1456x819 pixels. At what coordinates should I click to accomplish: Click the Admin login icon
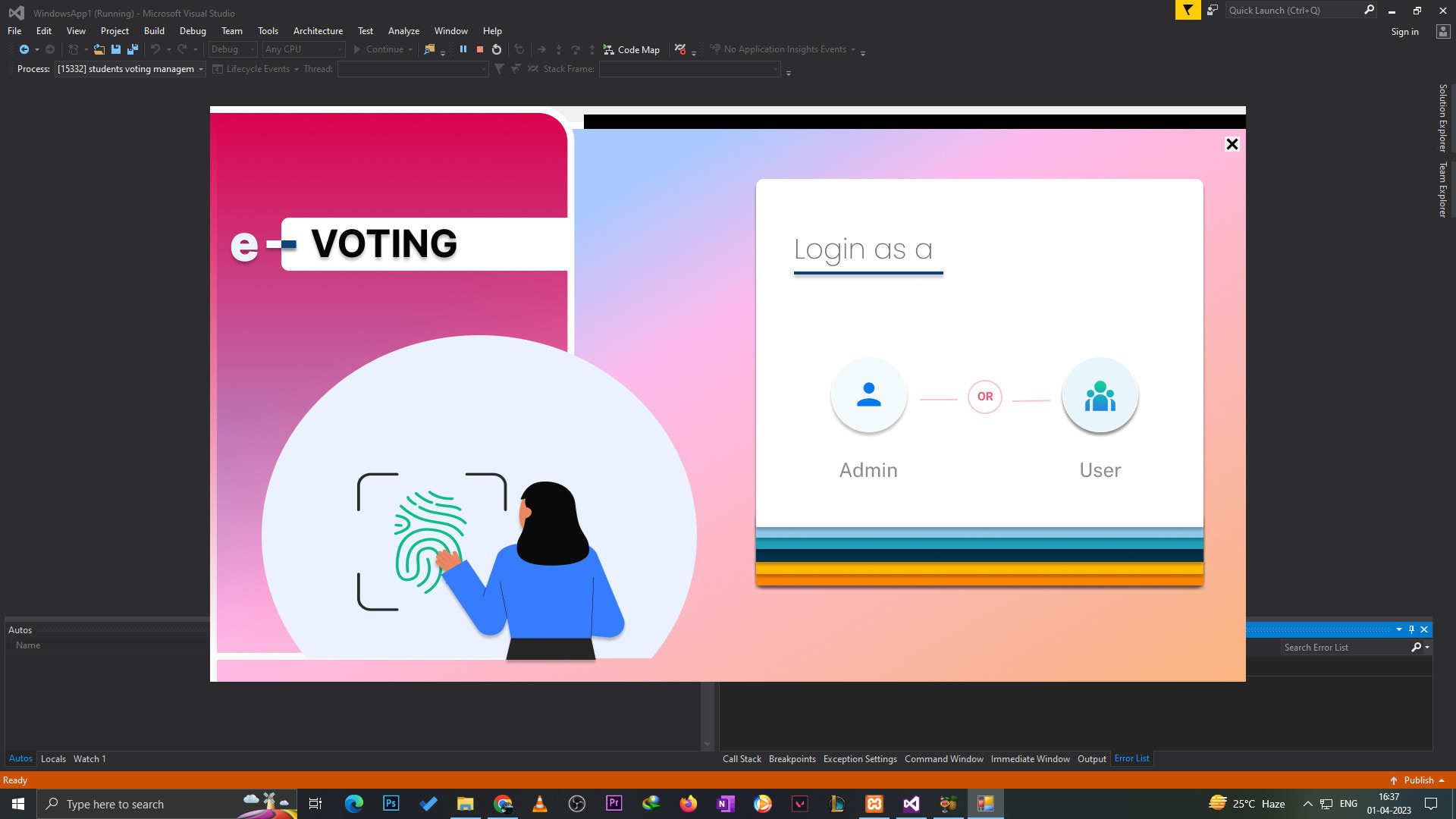point(868,396)
